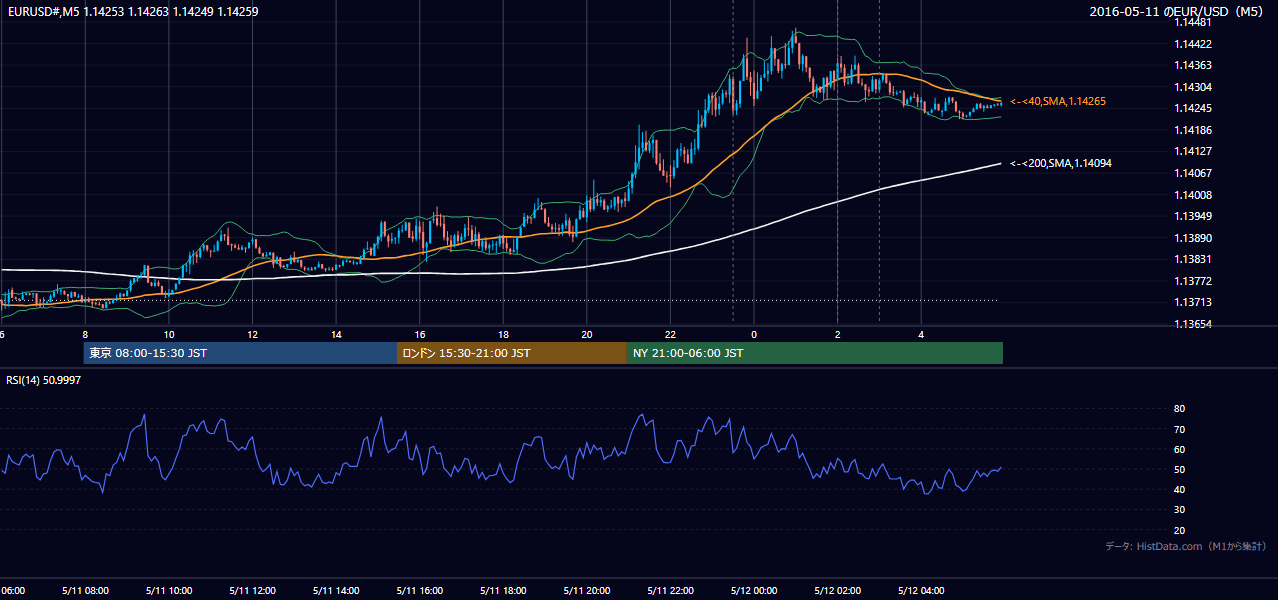The width and height of the screenshot is (1278, 600).
Task: Click price level 1.13654 on axis
Action: (1193, 324)
